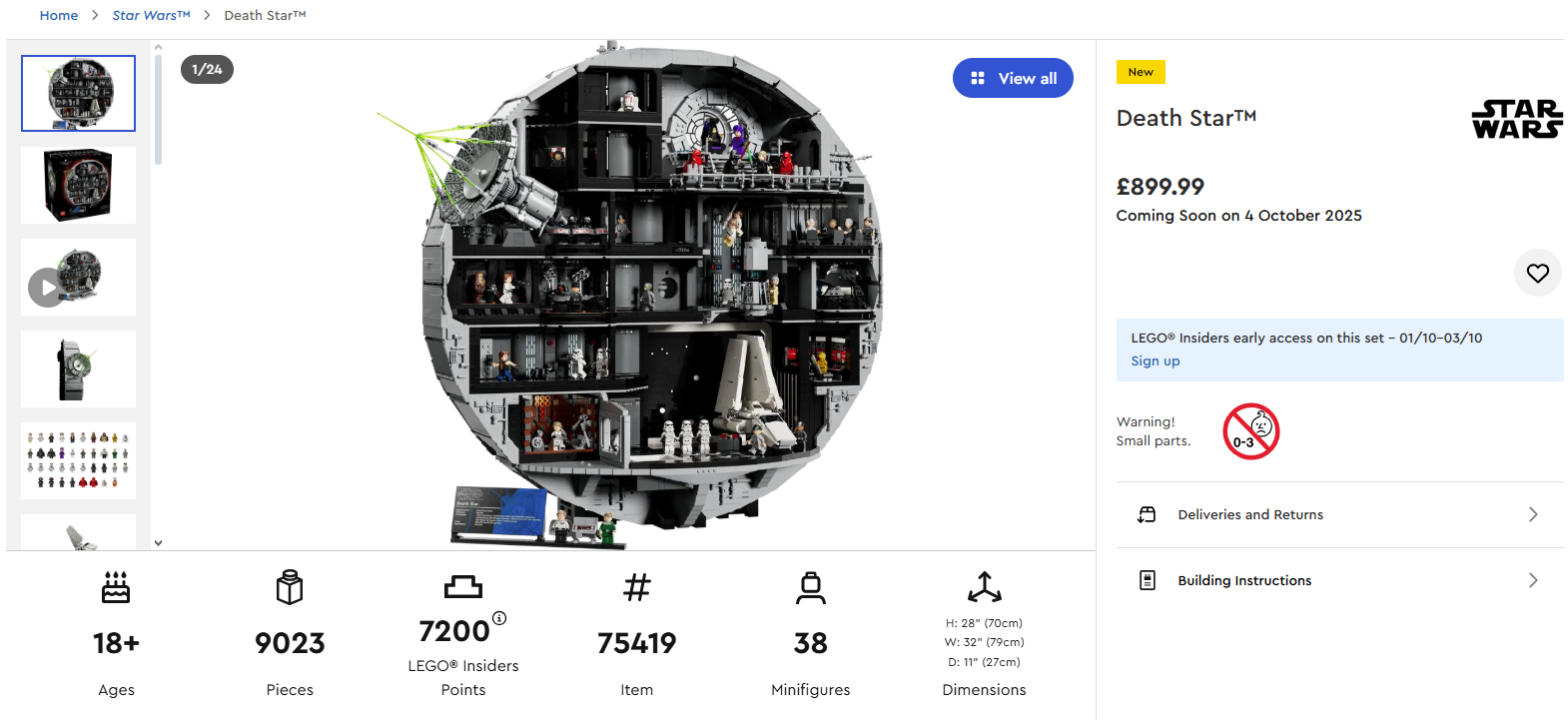Select the boxed set thumbnail image
This screenshot has height=720, width=1568.
tap(78, 185)
